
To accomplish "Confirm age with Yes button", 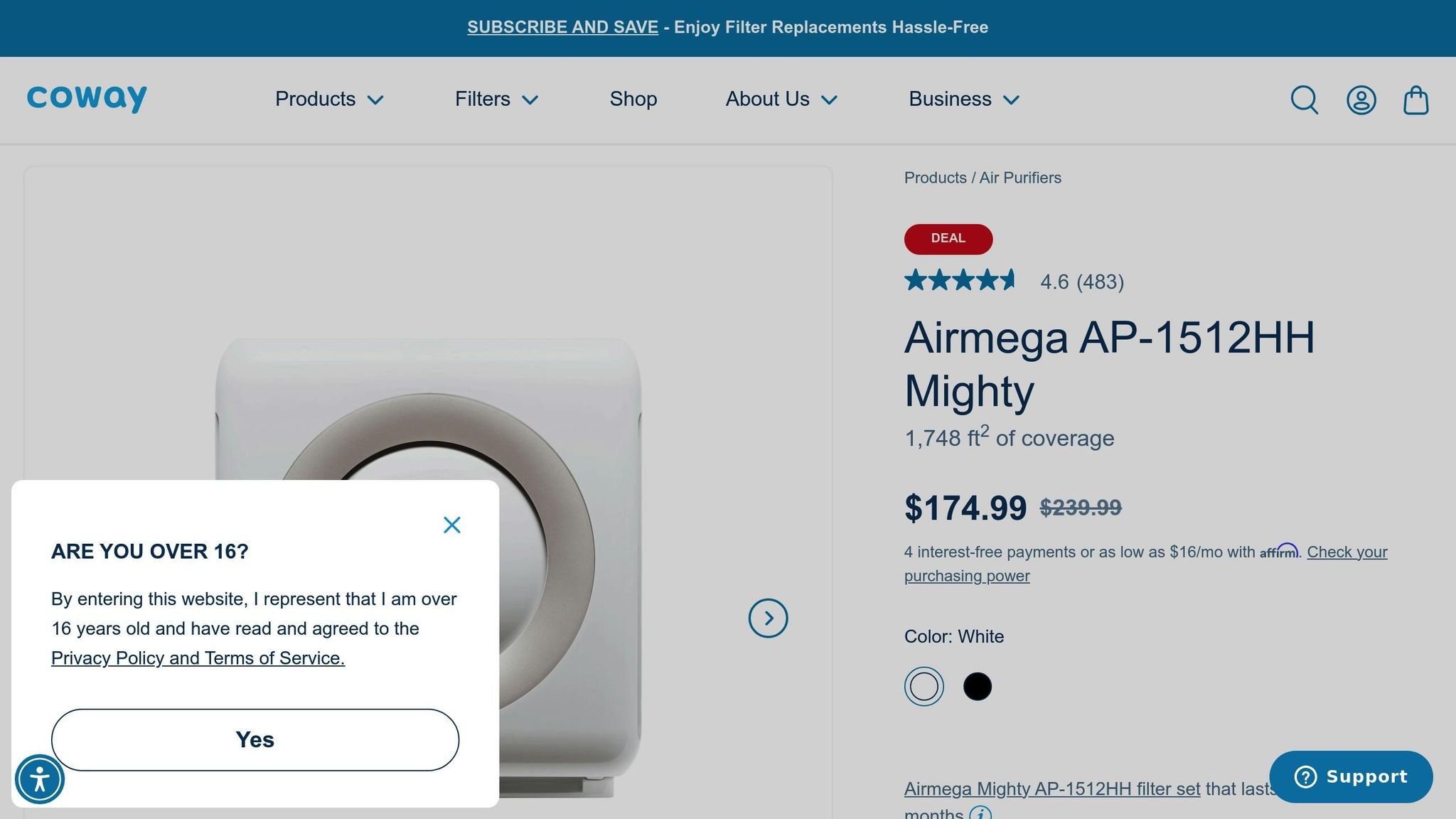I will (255, 739).
